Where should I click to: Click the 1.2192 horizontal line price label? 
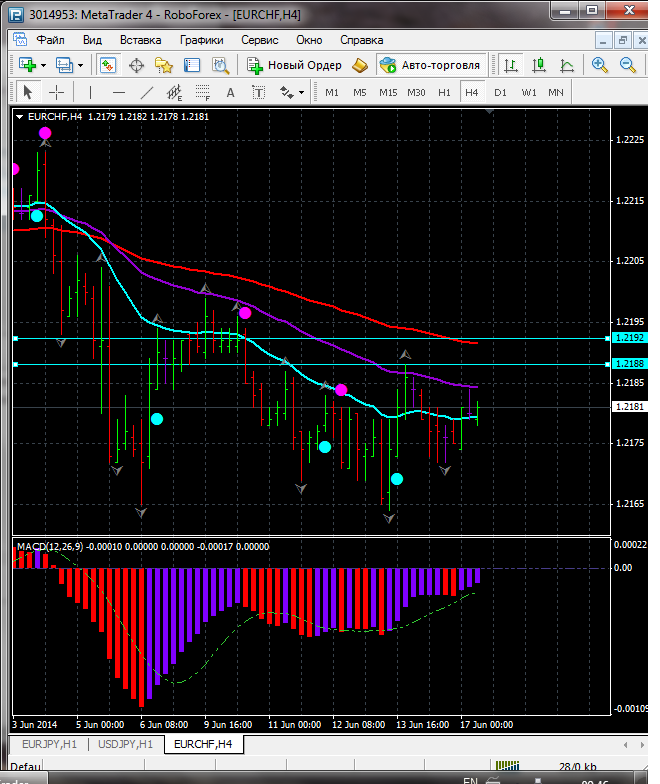[x=629, y=338]
